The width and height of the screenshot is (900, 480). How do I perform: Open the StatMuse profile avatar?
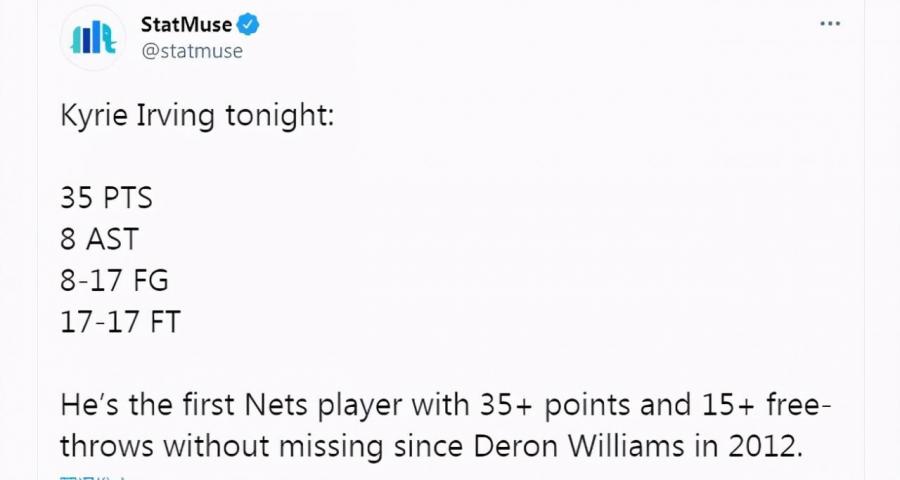tap(94, 36)
